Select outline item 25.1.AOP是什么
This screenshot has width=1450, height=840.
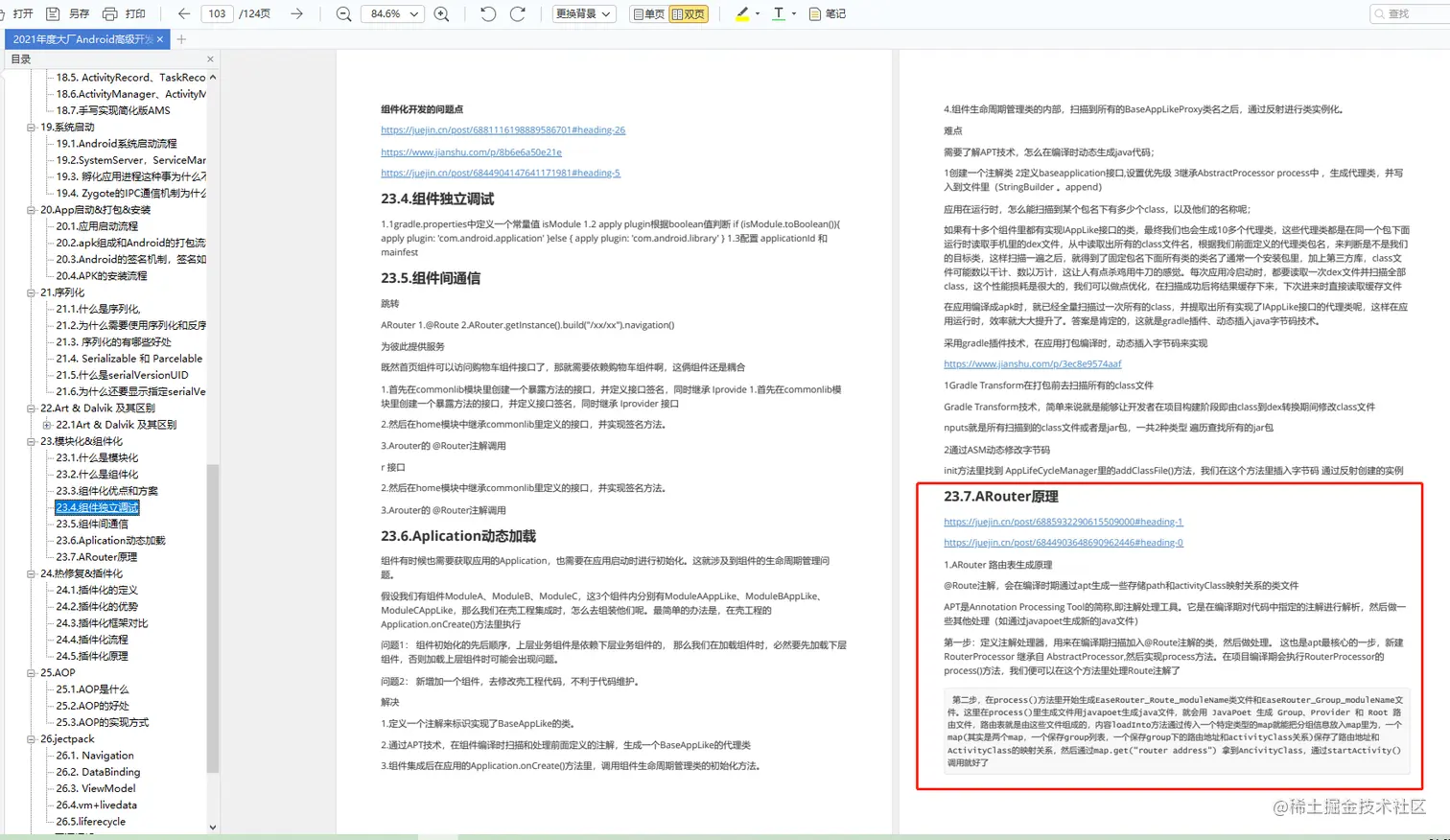click(x=92, y=689)
